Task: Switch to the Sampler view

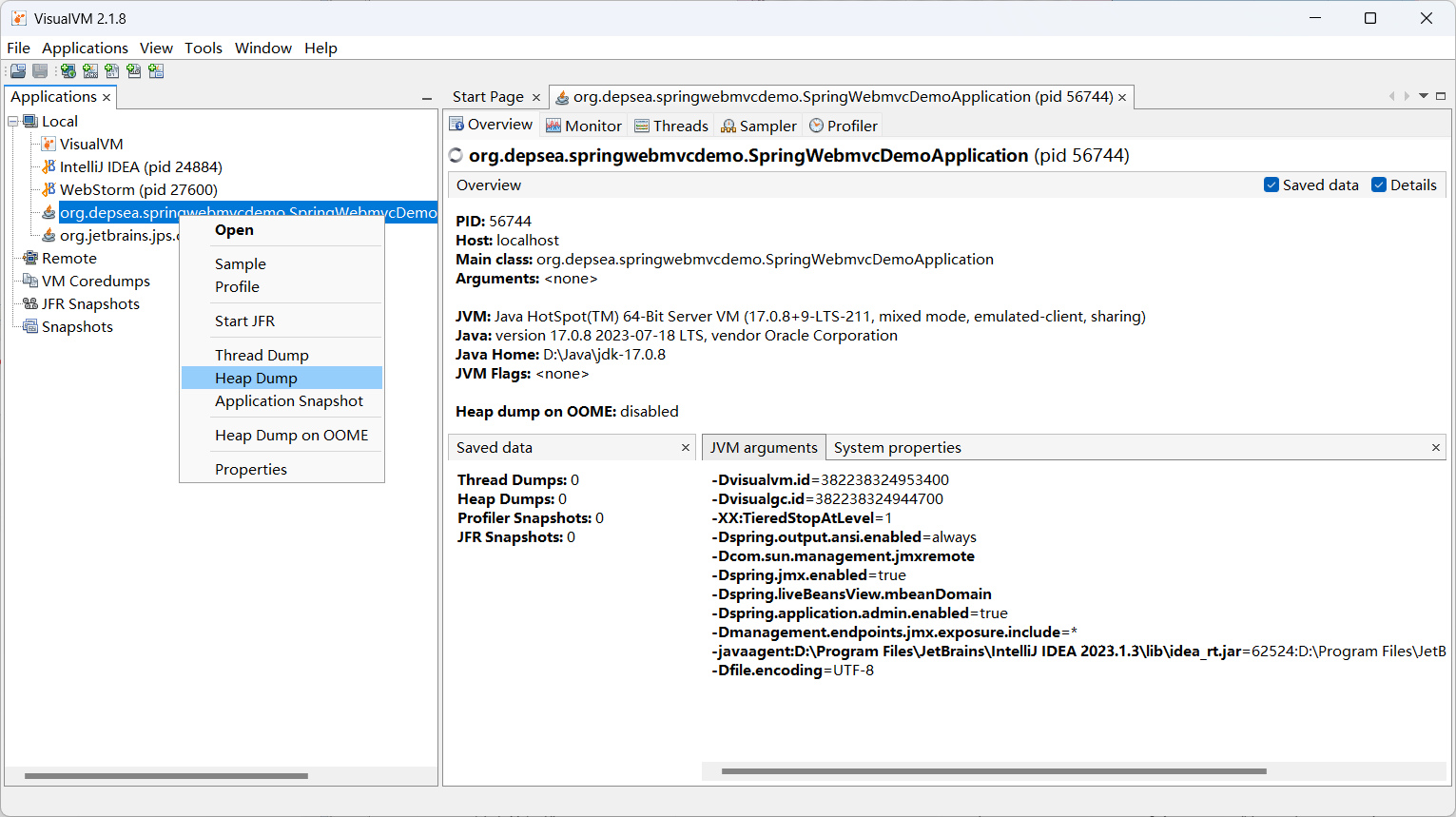Action: tap(758, 126)
